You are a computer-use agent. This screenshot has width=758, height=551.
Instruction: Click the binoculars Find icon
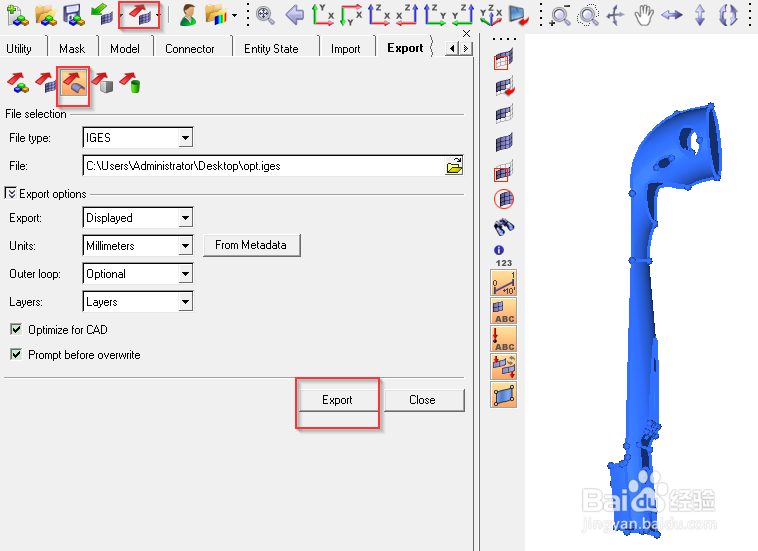pyautogui.click(x=504, y=227)
